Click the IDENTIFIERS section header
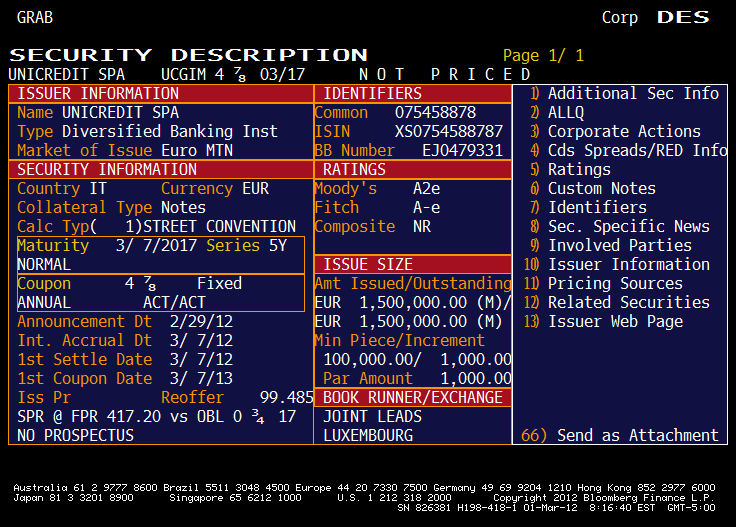 pos(413,93)
